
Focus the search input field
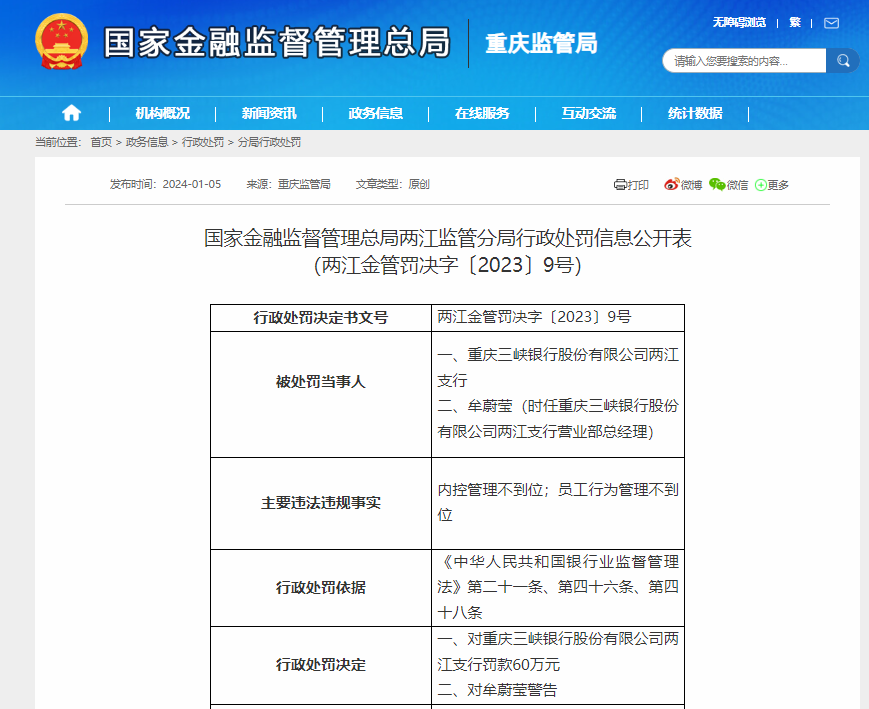click(x=744, y=60)
